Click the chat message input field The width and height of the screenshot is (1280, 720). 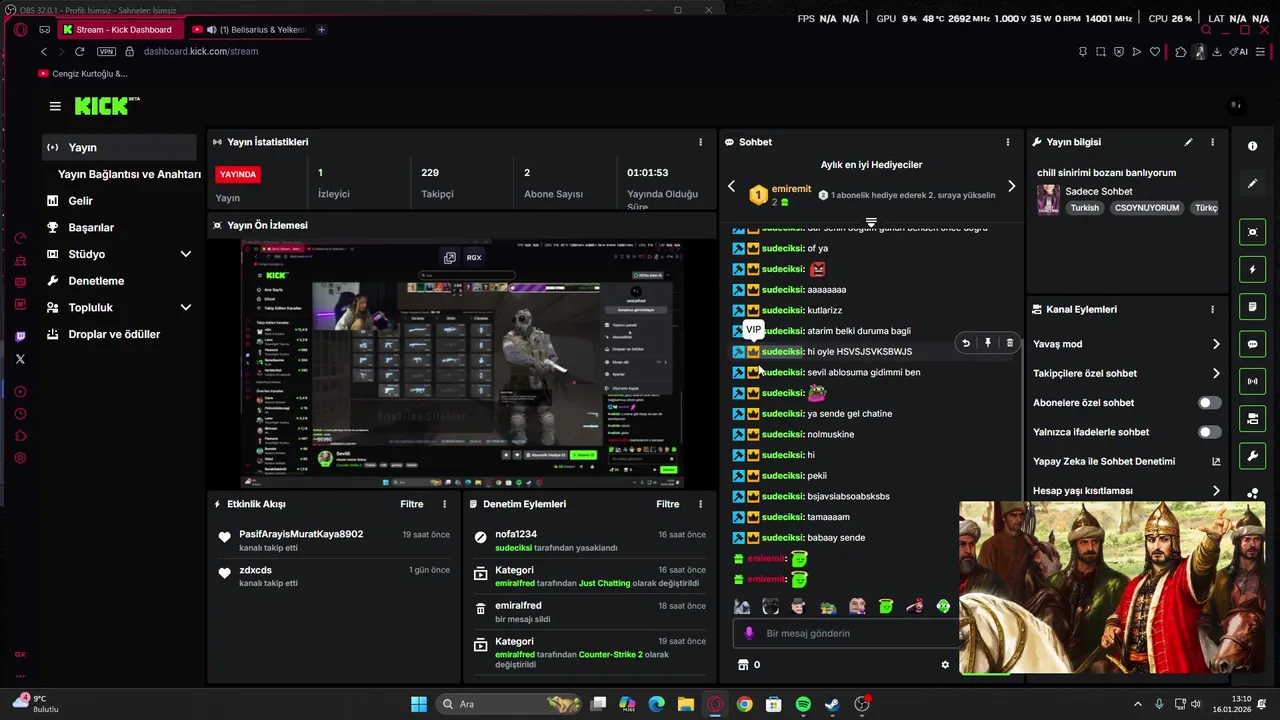tap(845, 633)
